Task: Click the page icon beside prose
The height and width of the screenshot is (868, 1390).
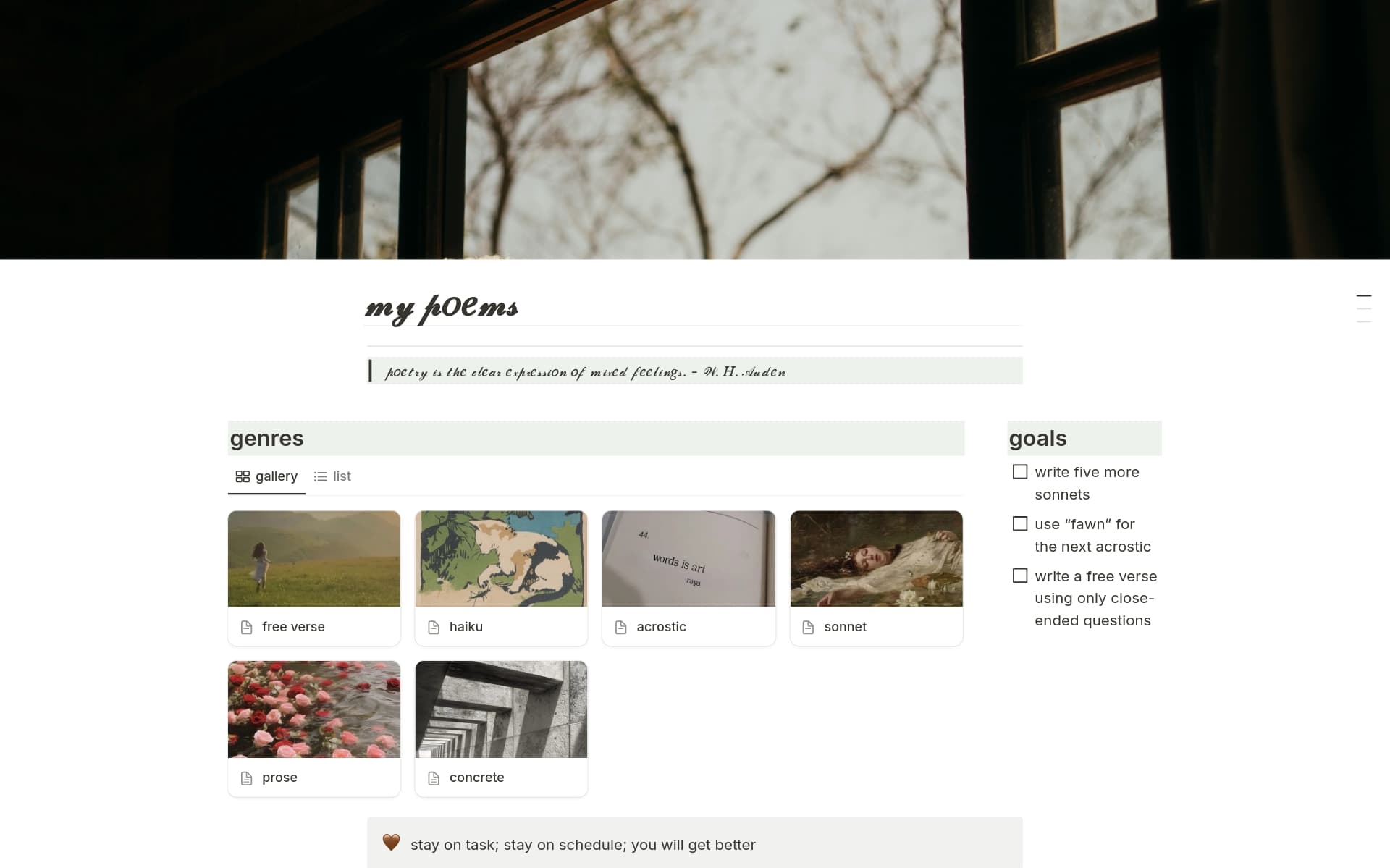Action: click(x=246, y=778)
